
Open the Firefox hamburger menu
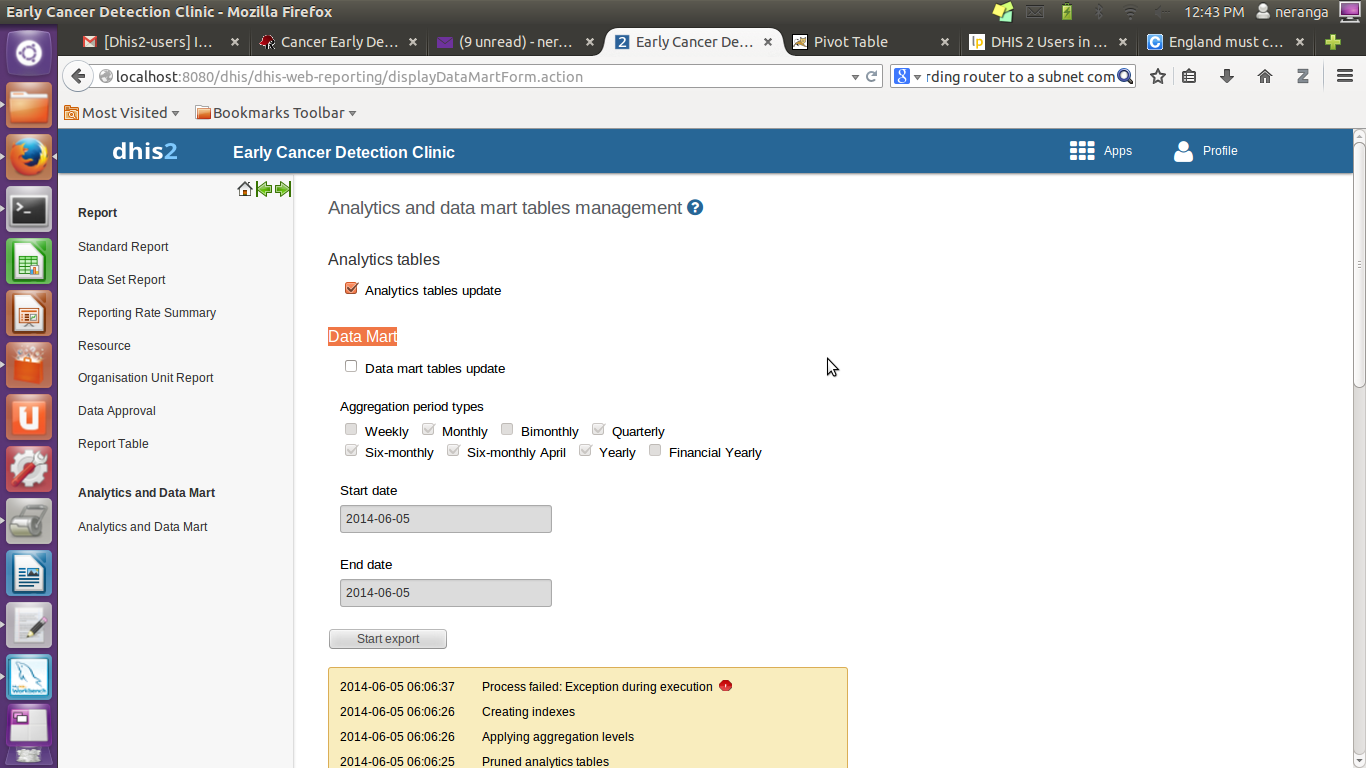click(x=1345, y=76)
